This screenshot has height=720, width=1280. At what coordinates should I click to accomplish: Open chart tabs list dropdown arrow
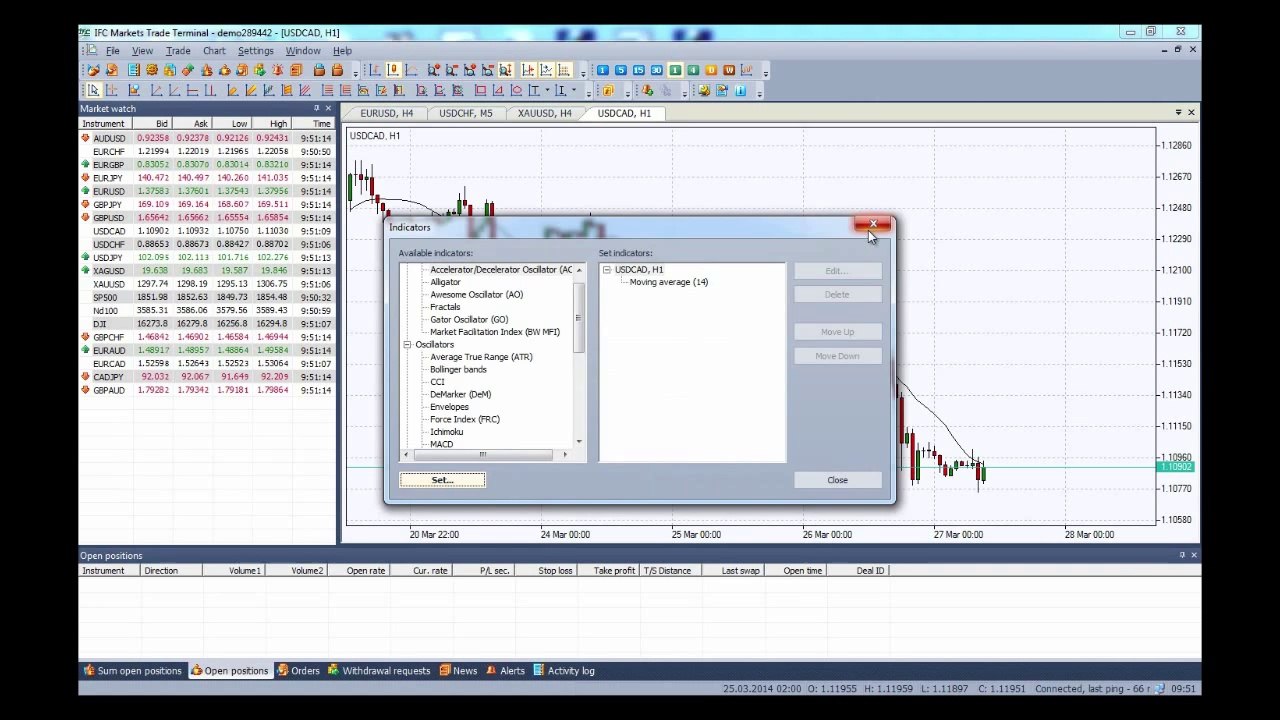pyautogui.click(x=1178, y=112)
